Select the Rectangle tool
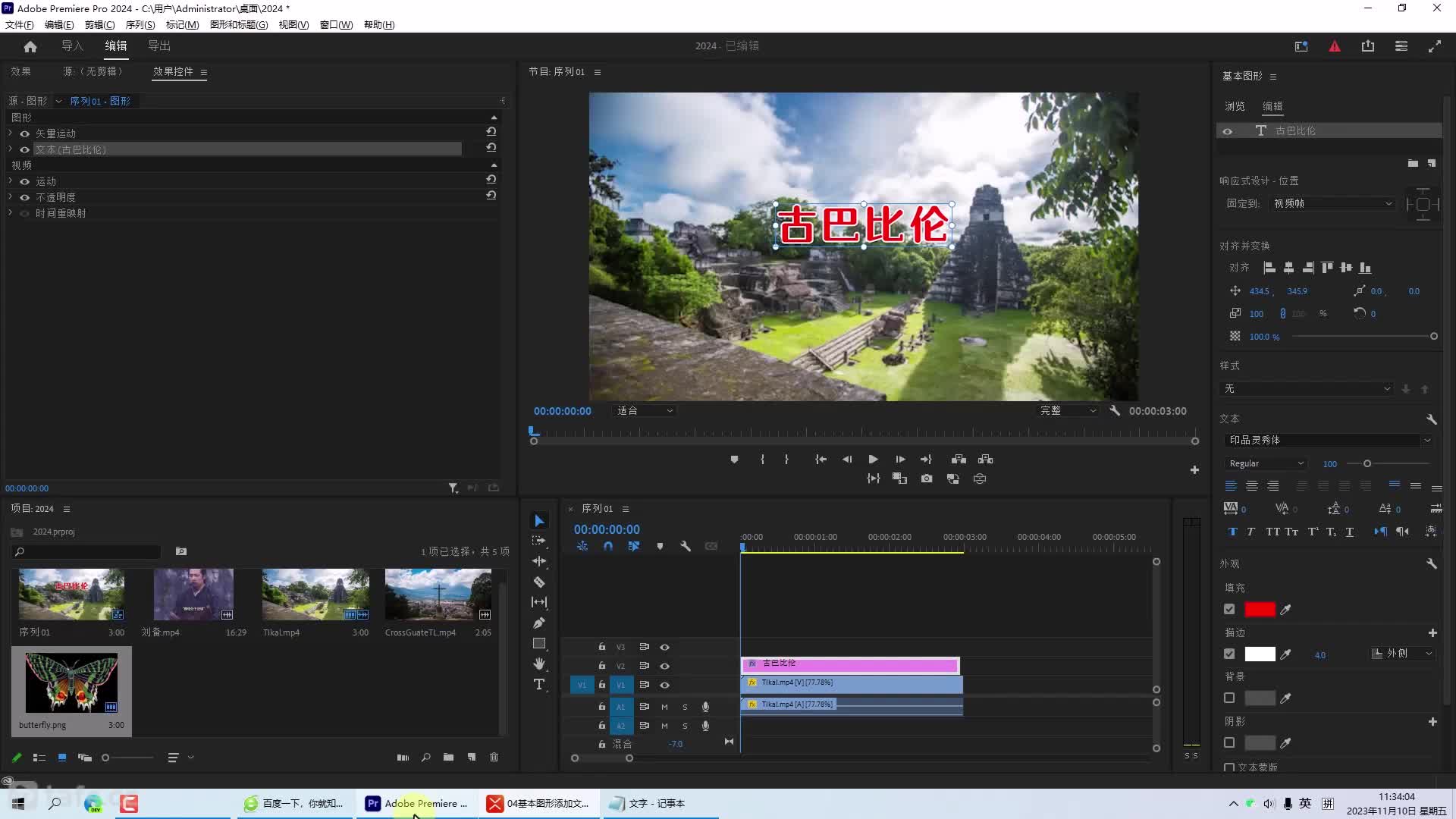Viewport: 1456px width, 819px height. pyautogui.click(x=539, y=643)
